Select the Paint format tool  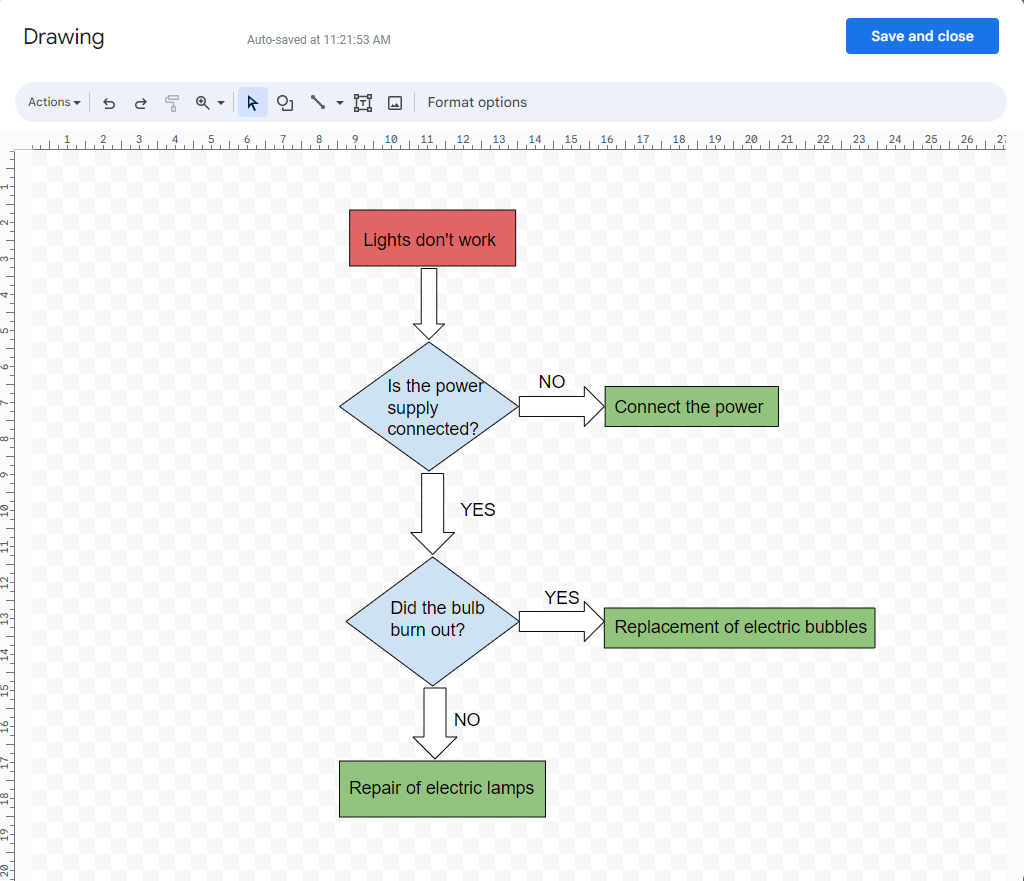(x=172, y=102)
